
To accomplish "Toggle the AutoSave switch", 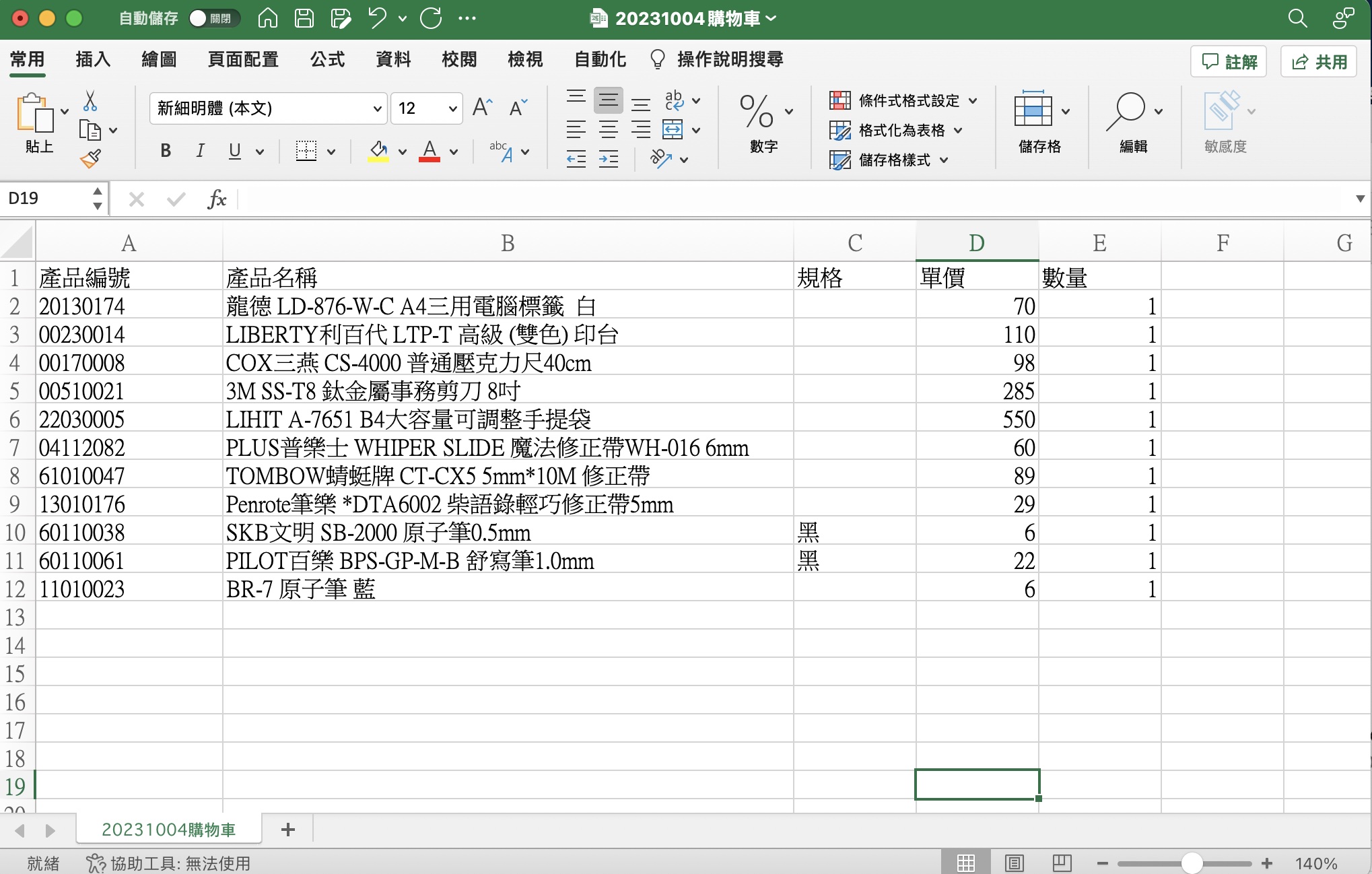I will point(213,18).
